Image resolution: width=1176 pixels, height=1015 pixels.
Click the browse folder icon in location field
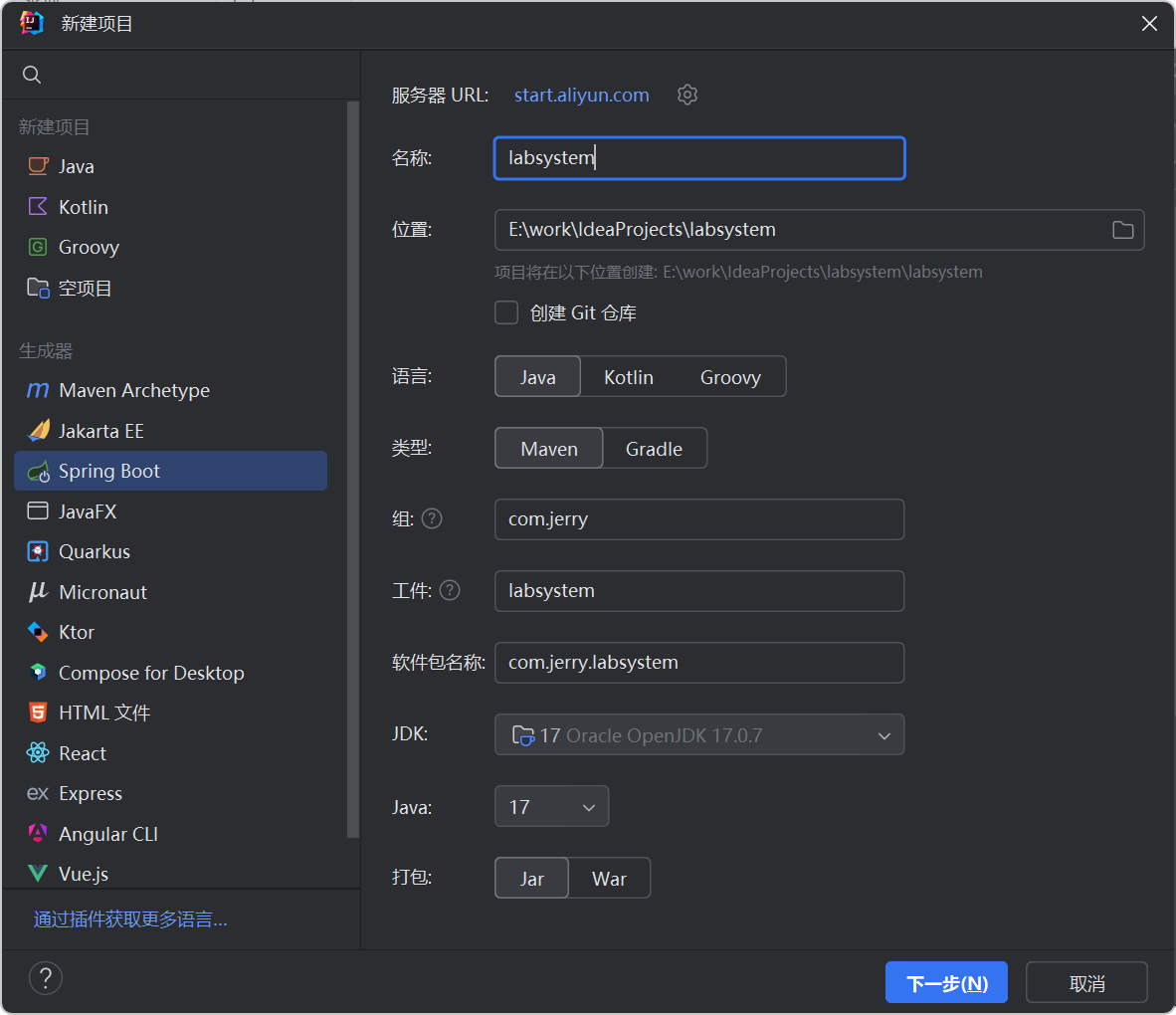pyautogui.click(x=1122, y=230)
